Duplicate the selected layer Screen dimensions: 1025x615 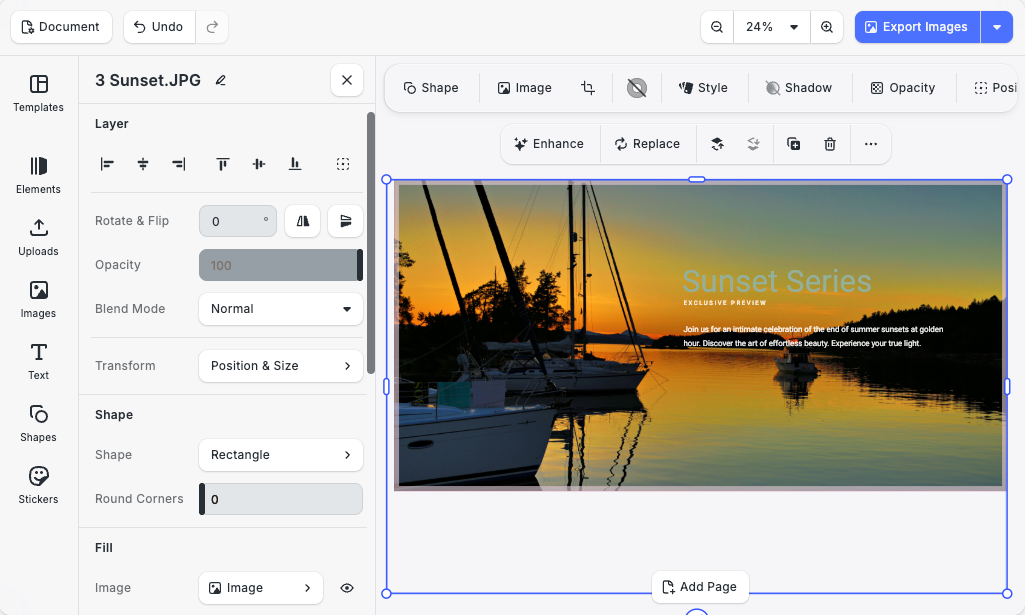point(794,144)
